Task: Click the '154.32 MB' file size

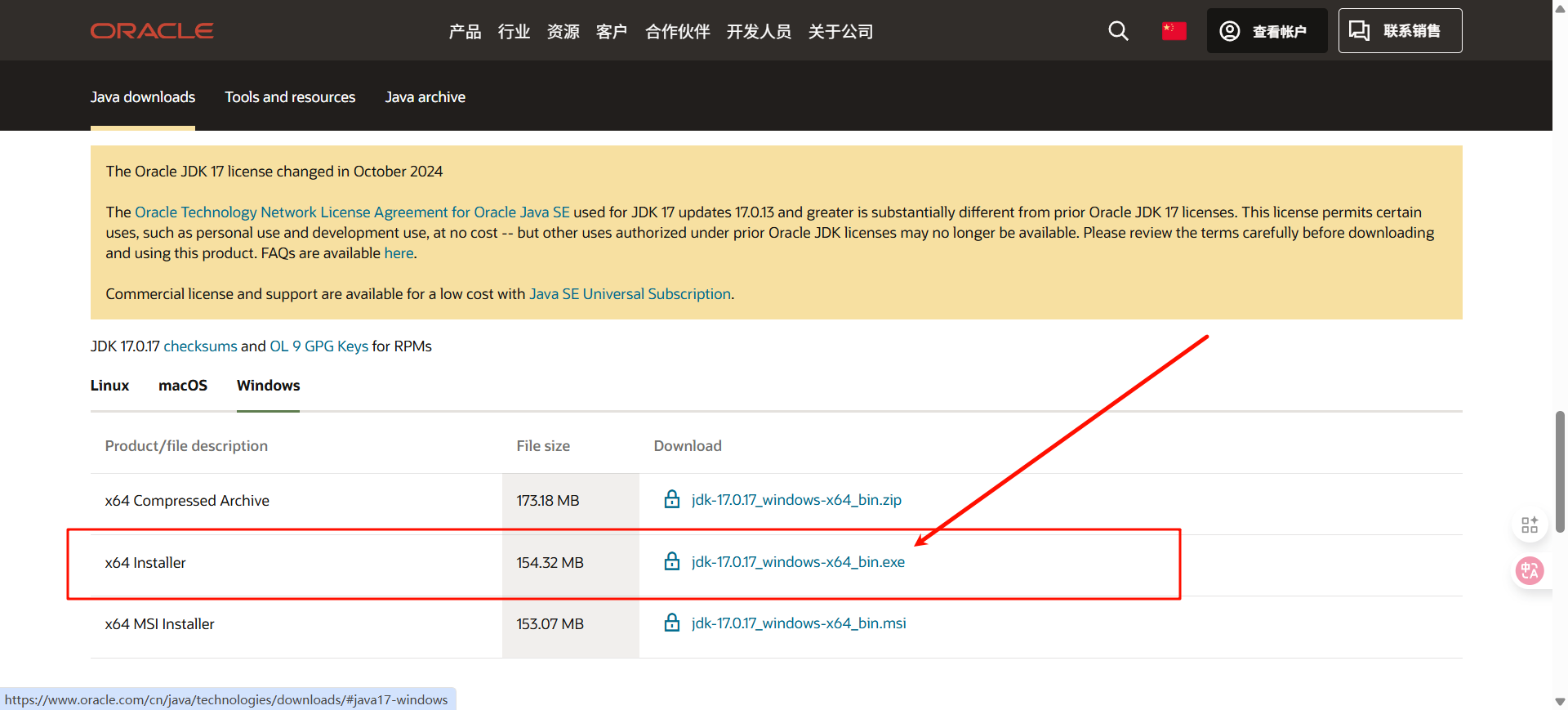Action: [x=550, y=563]
